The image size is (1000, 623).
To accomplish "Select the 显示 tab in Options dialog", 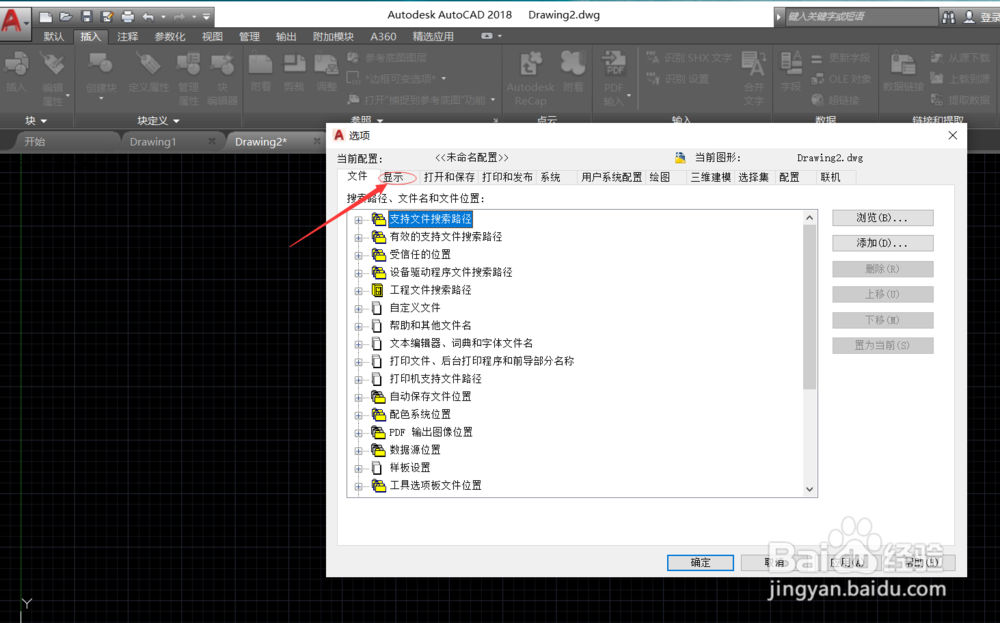I will (393, 177).
